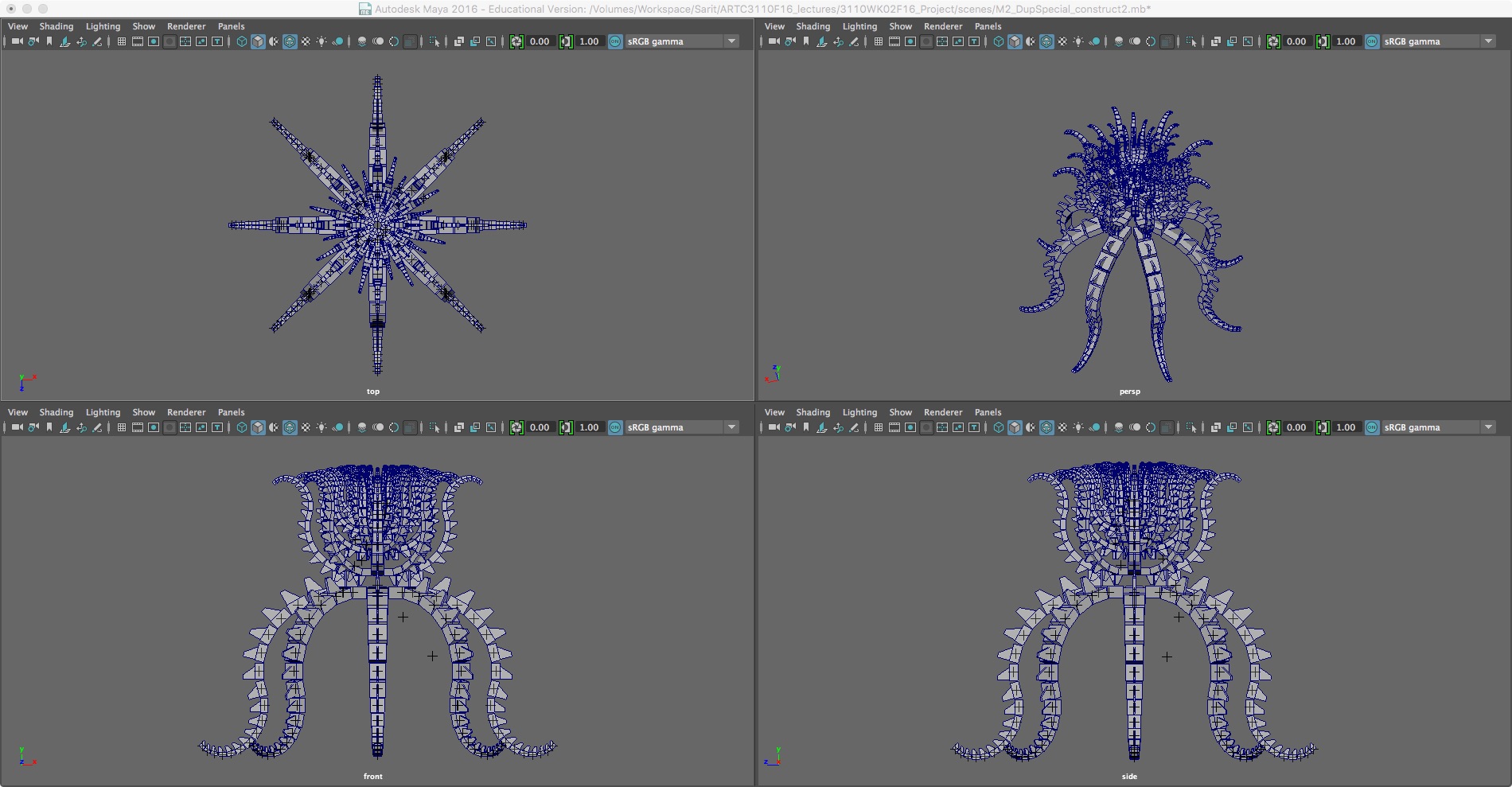Screen dimensions: 1512x787
Task: Open sRGB gamma dropdown in side panel
Action: (1440, 427)
